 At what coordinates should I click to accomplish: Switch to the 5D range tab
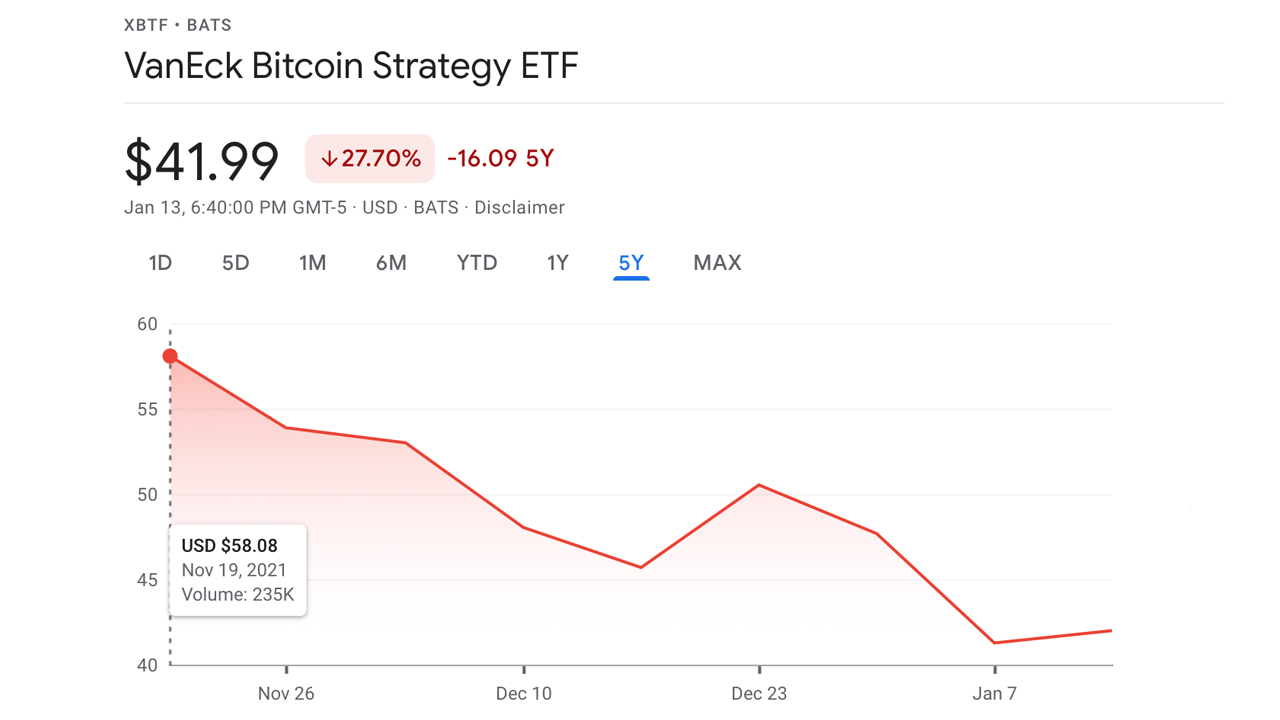[x=235, y=263]
